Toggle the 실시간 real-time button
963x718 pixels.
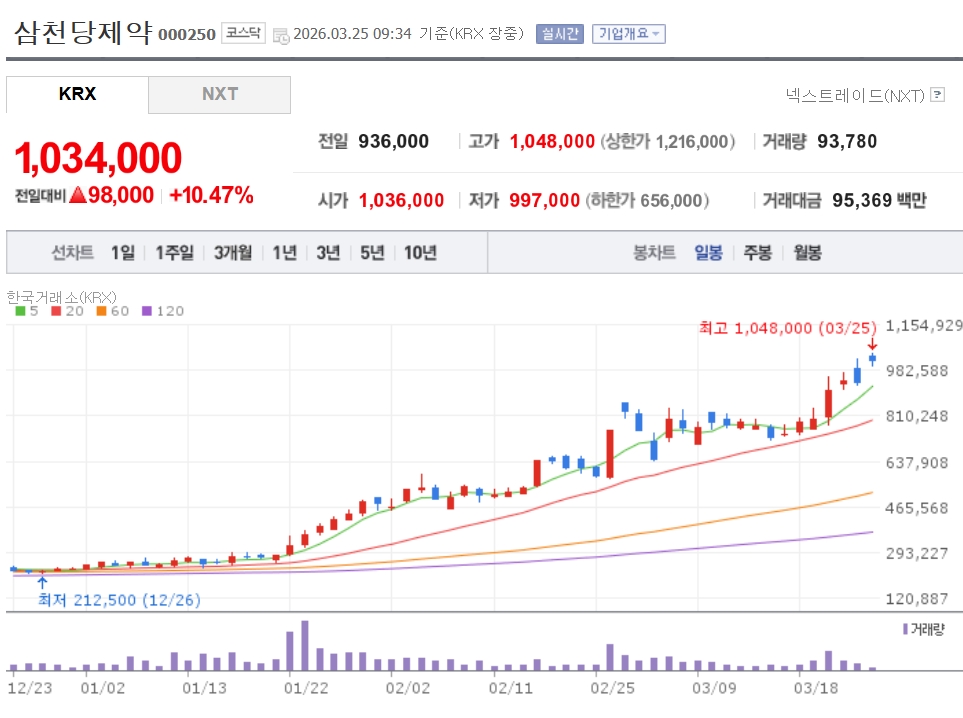pos(559,33)
